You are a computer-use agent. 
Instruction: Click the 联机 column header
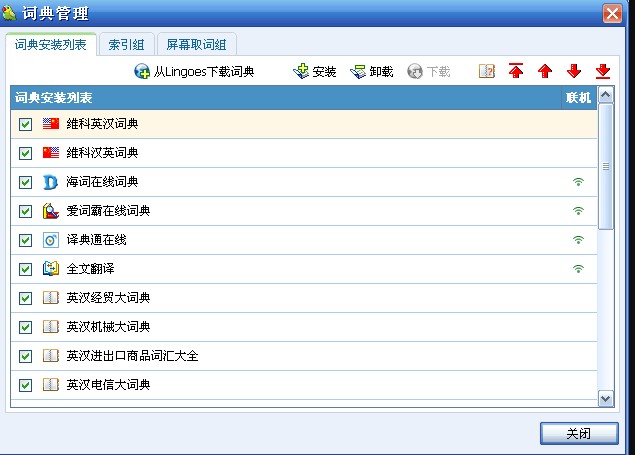point(578,98)
